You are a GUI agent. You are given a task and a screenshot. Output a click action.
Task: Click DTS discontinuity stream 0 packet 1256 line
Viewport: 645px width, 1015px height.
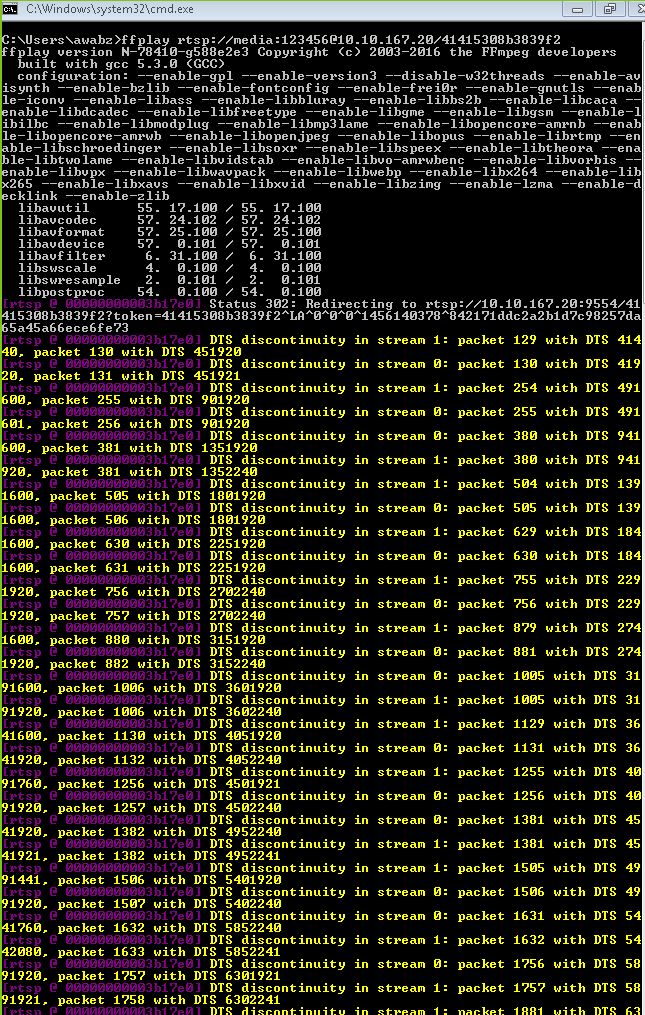pos(321,796)
